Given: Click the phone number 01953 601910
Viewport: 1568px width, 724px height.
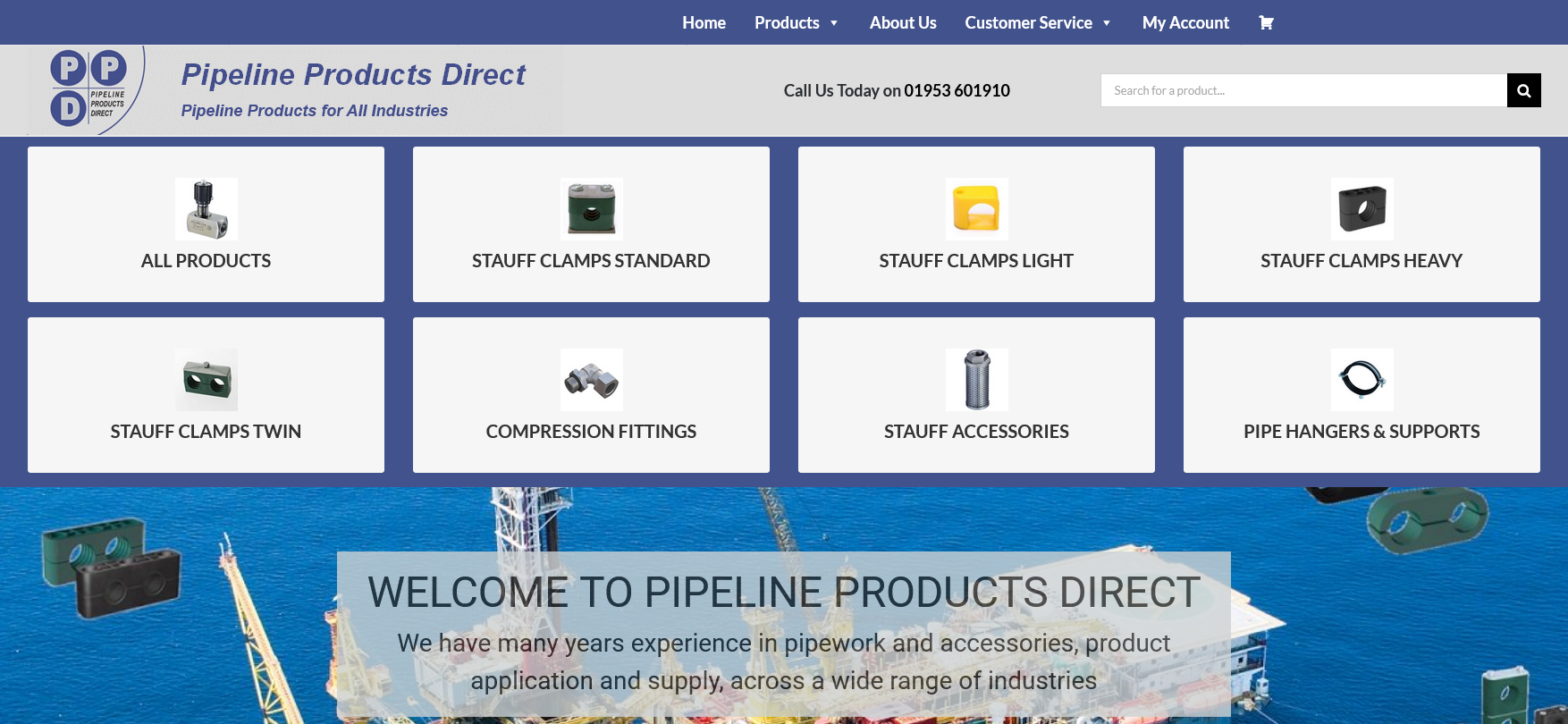Looking at the screenshot, I should tap(957, 90).
